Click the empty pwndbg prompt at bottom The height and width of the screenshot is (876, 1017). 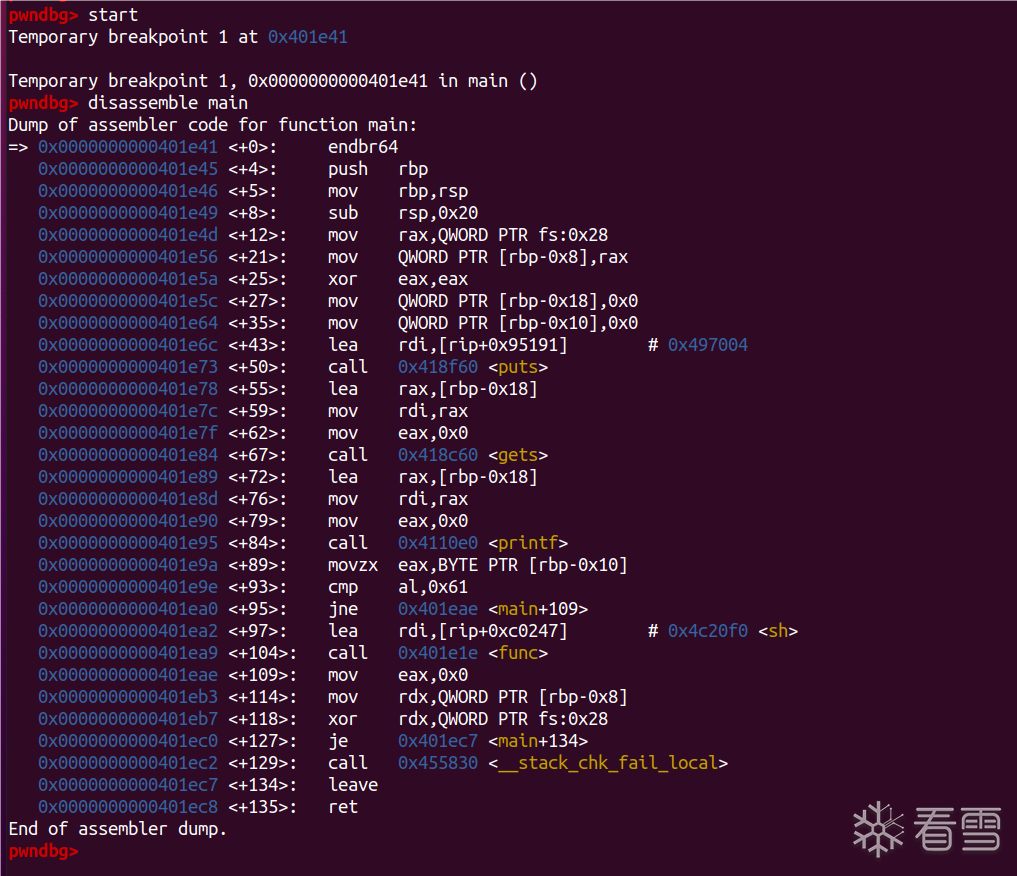42,851
